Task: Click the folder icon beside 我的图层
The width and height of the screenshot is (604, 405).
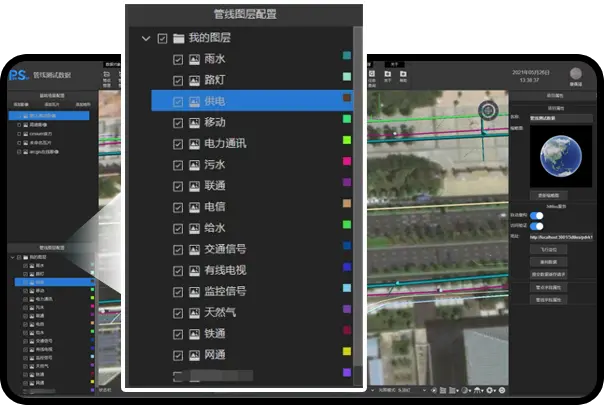Action: pos(178,38)
